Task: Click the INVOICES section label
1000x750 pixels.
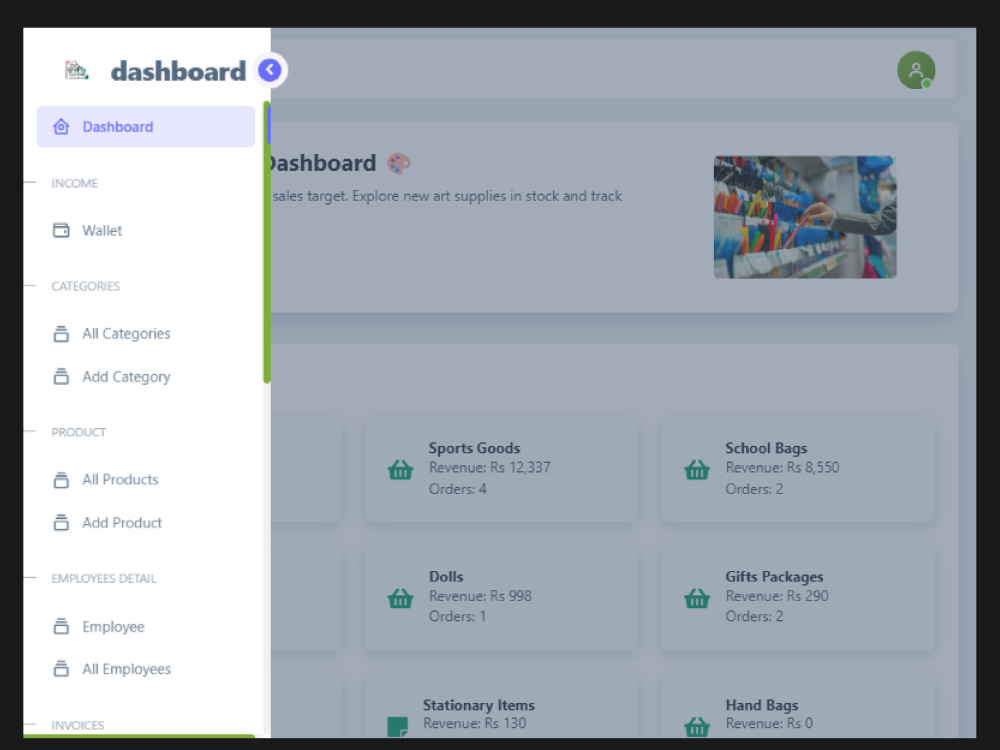Action: (78, 725)
